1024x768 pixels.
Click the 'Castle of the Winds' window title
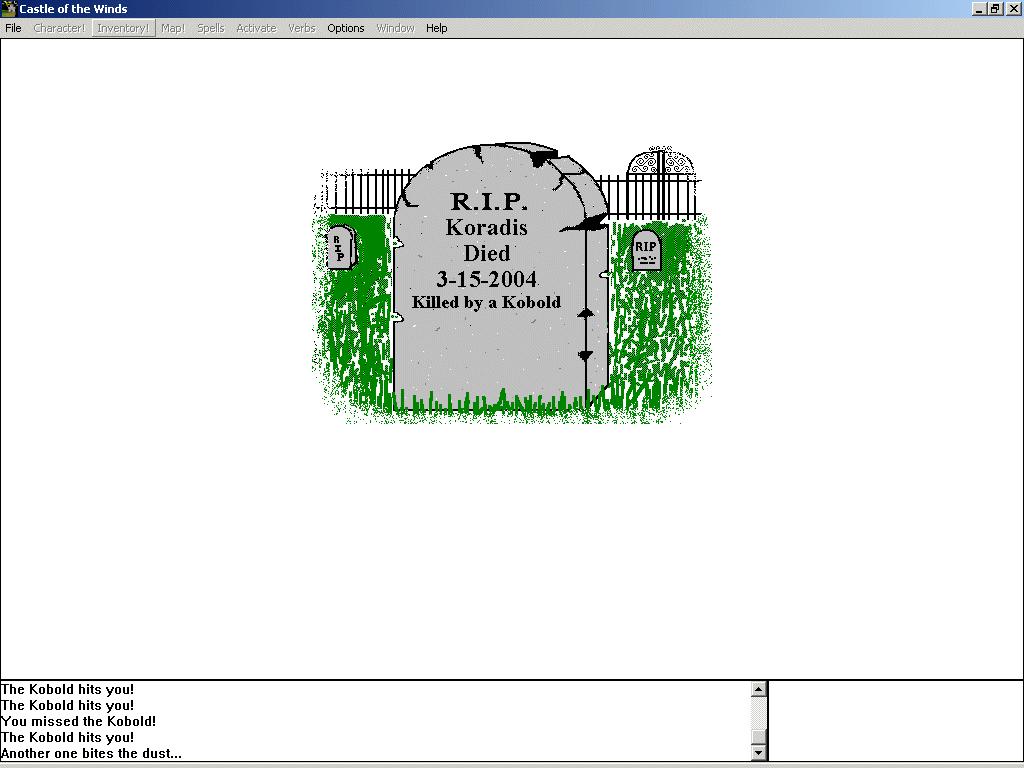73,8
